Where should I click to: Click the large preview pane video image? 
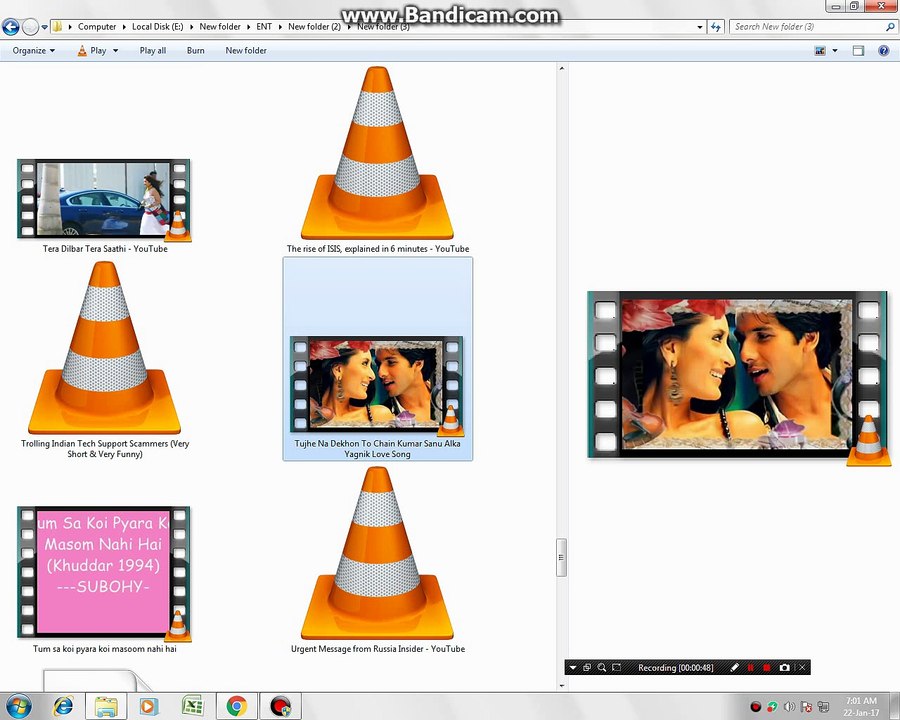pyautogui.click(x=738, y=376)
